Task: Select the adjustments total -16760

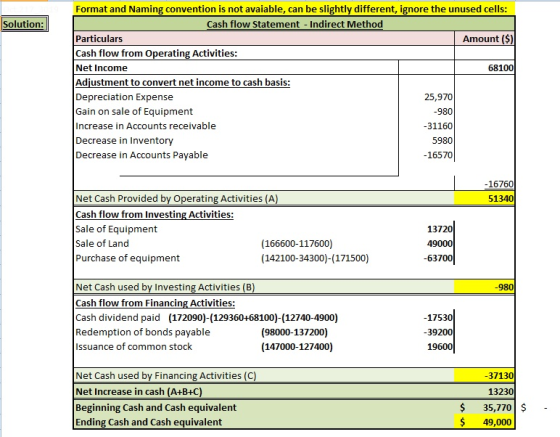Action: pos(499,184)
